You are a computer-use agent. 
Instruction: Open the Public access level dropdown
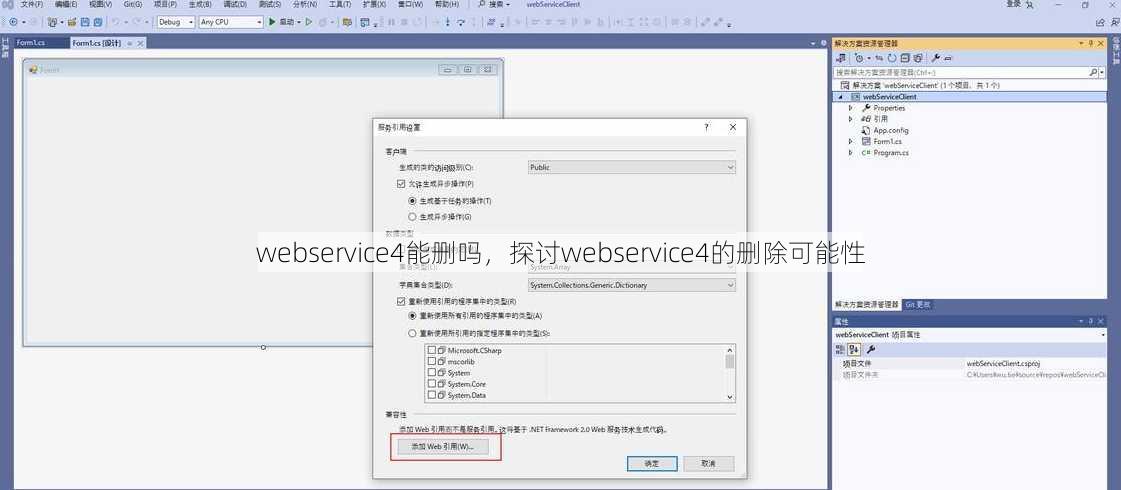631,167
